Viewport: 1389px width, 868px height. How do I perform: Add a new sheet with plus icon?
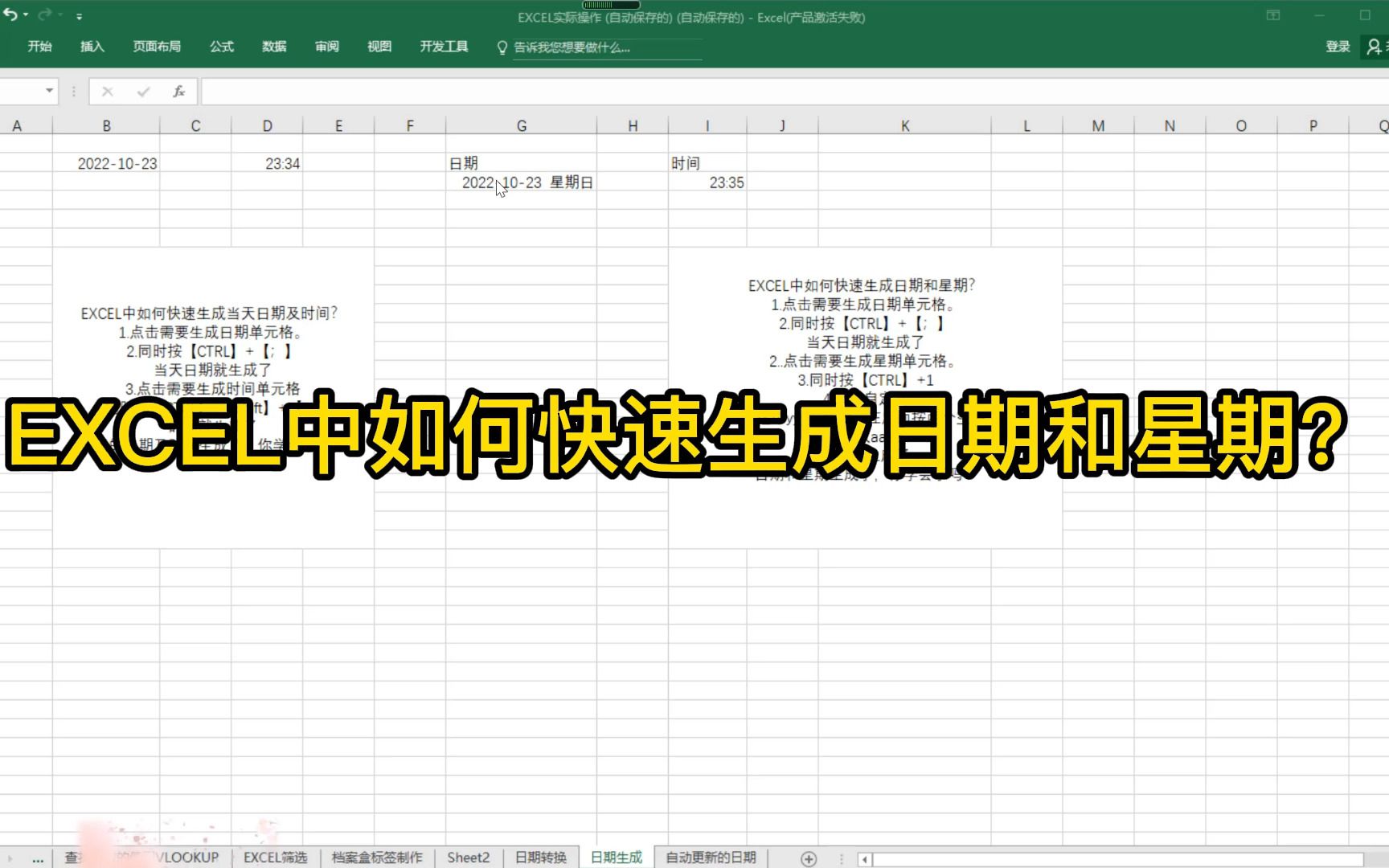[x=809, y=858]
